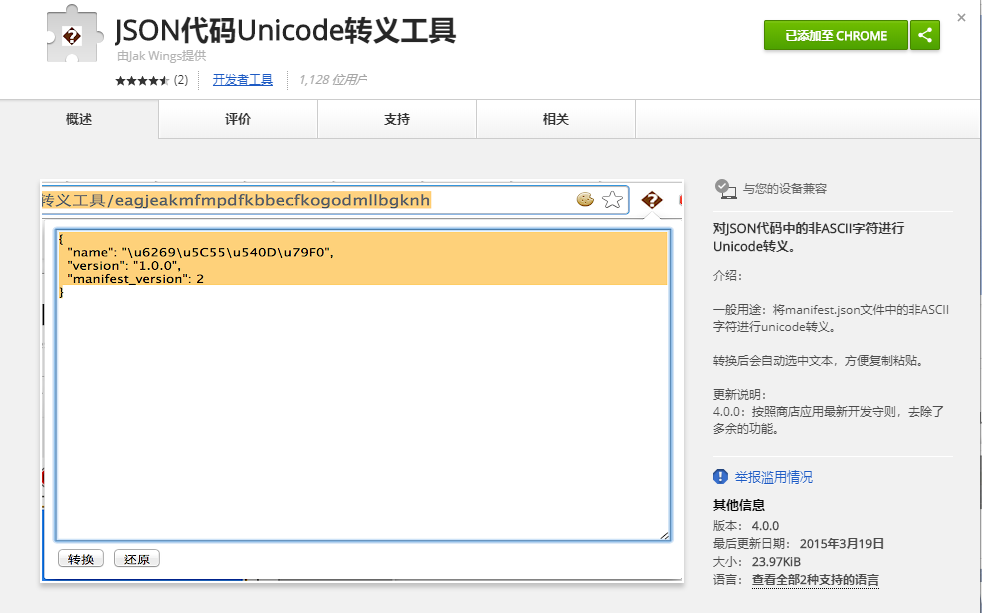Click the extension screenshot preview image
Image resolution: width=982 pixels, height=613 pixels.
click(x=362, y=381)
